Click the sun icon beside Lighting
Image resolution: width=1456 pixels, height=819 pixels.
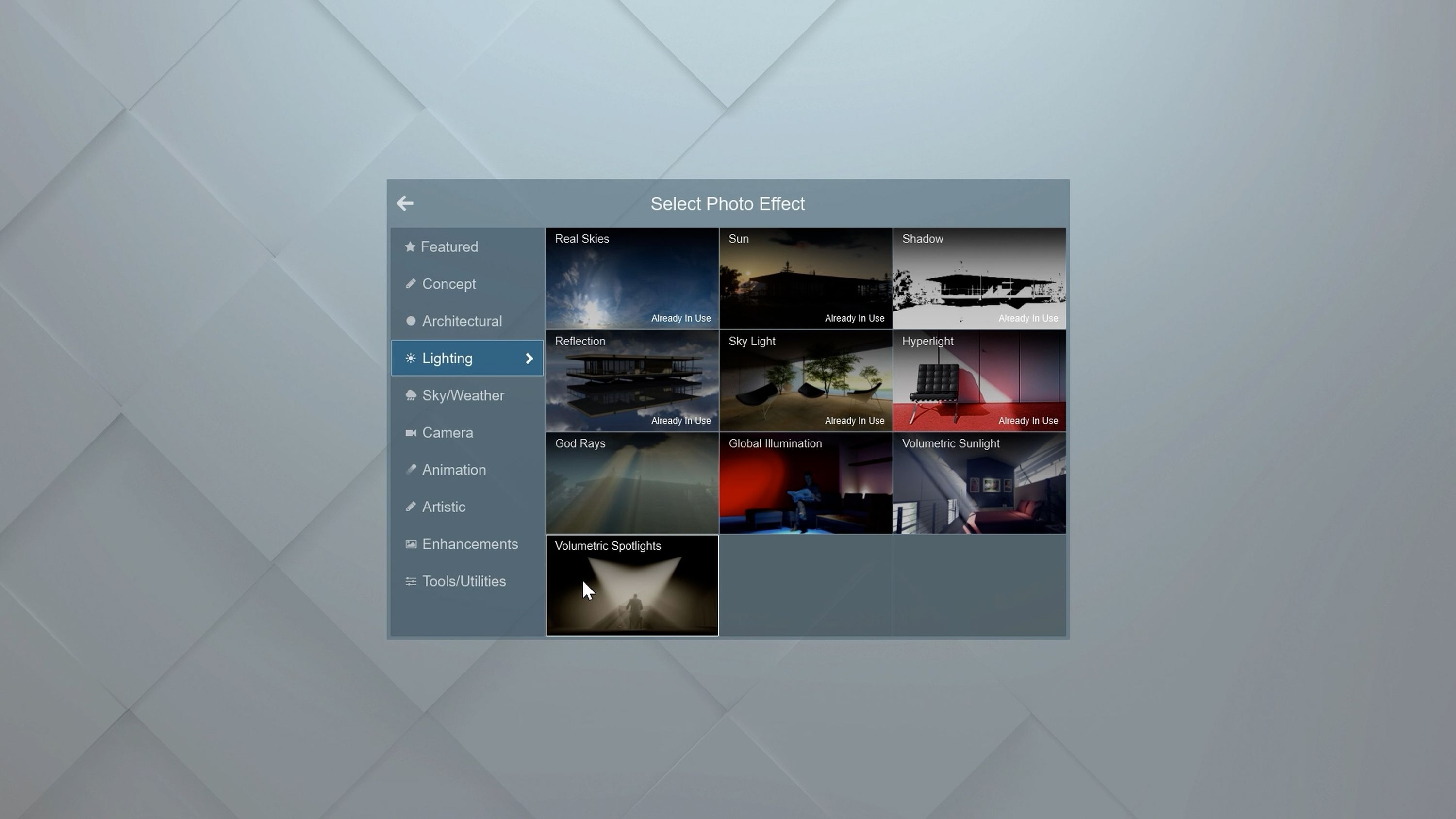pyautogui.click(x=411, y=359)
